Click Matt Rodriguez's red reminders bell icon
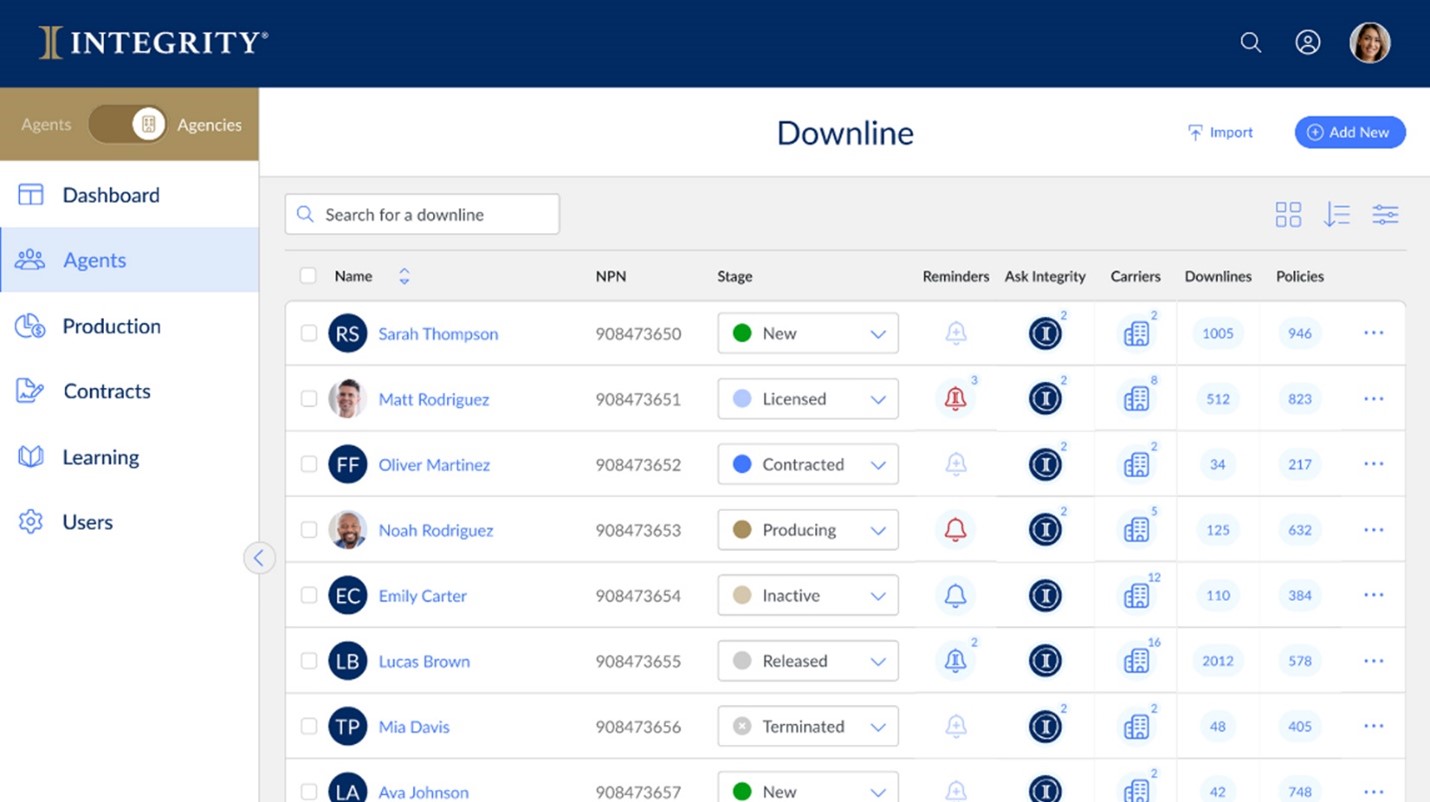 point(955,399)
